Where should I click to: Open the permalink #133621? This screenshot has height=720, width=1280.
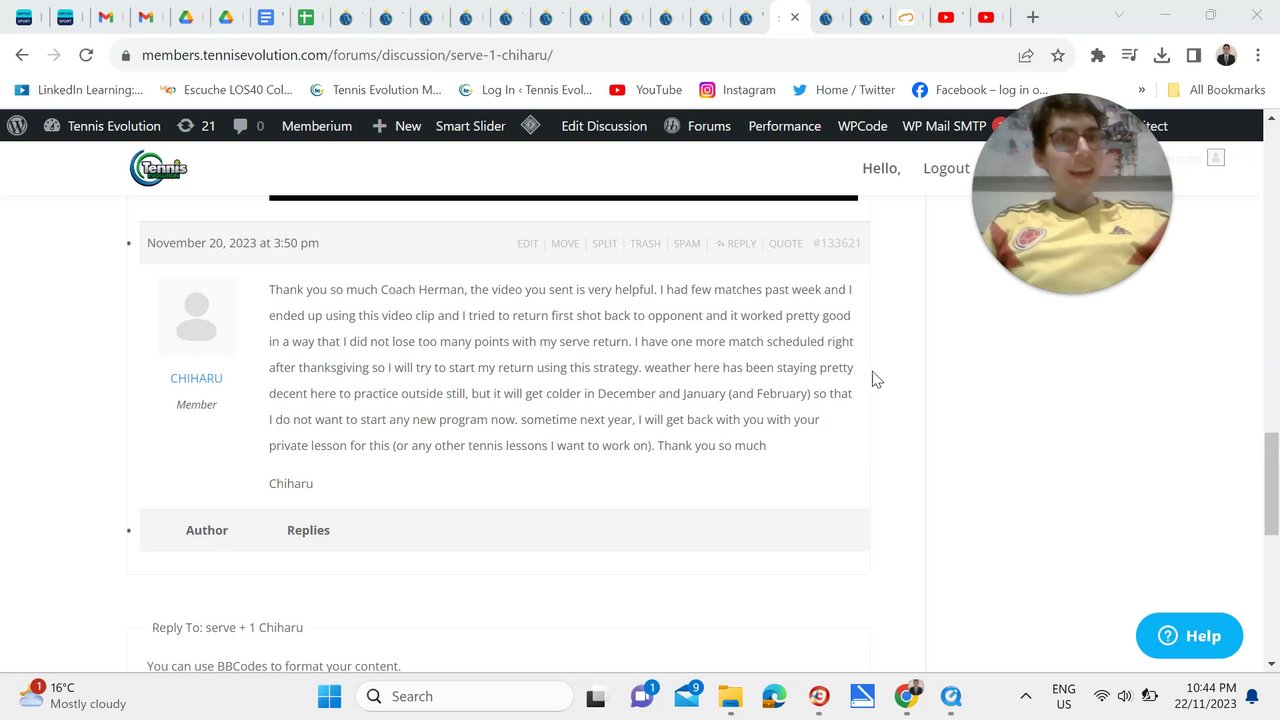(x=837, y=243)
